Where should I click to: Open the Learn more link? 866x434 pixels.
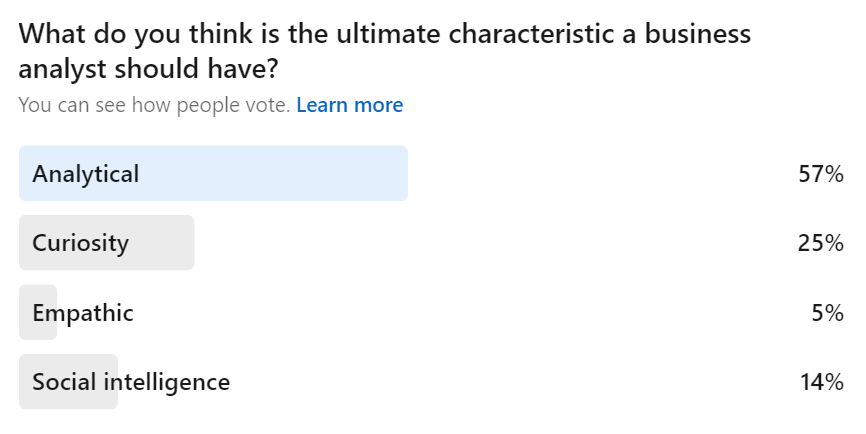350,105
